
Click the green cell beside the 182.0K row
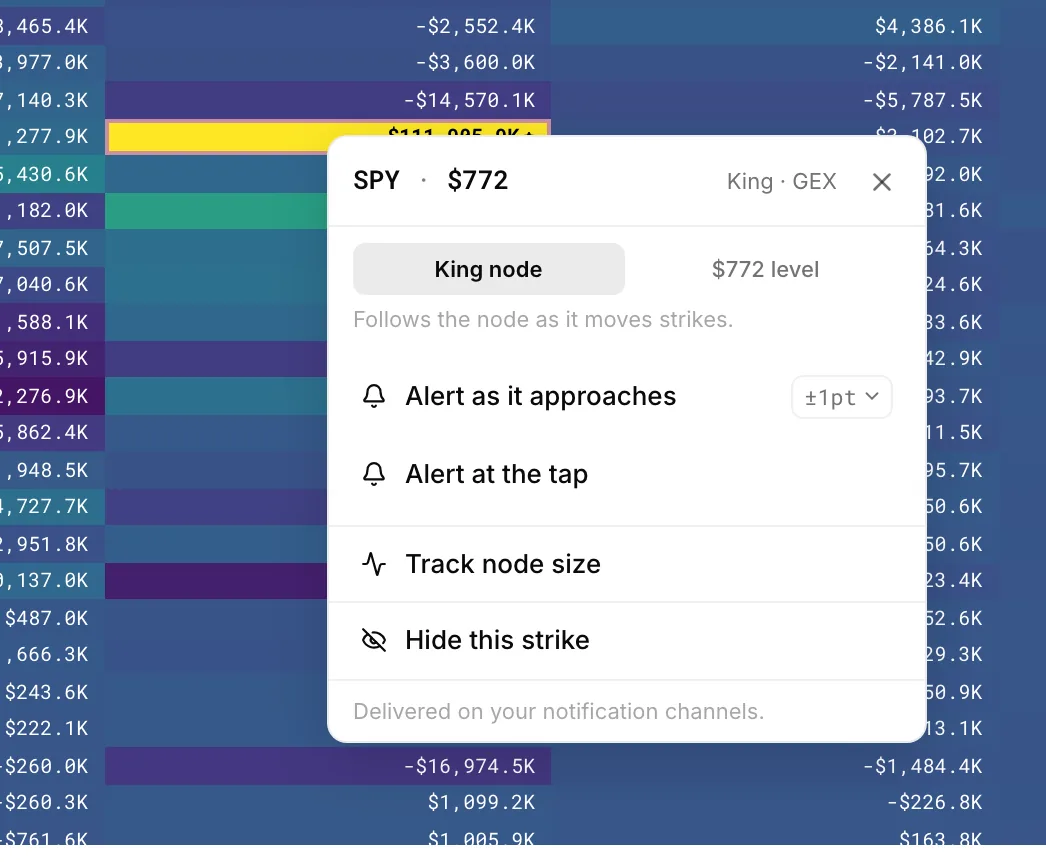pyautogui.click(x=216, y=211)
